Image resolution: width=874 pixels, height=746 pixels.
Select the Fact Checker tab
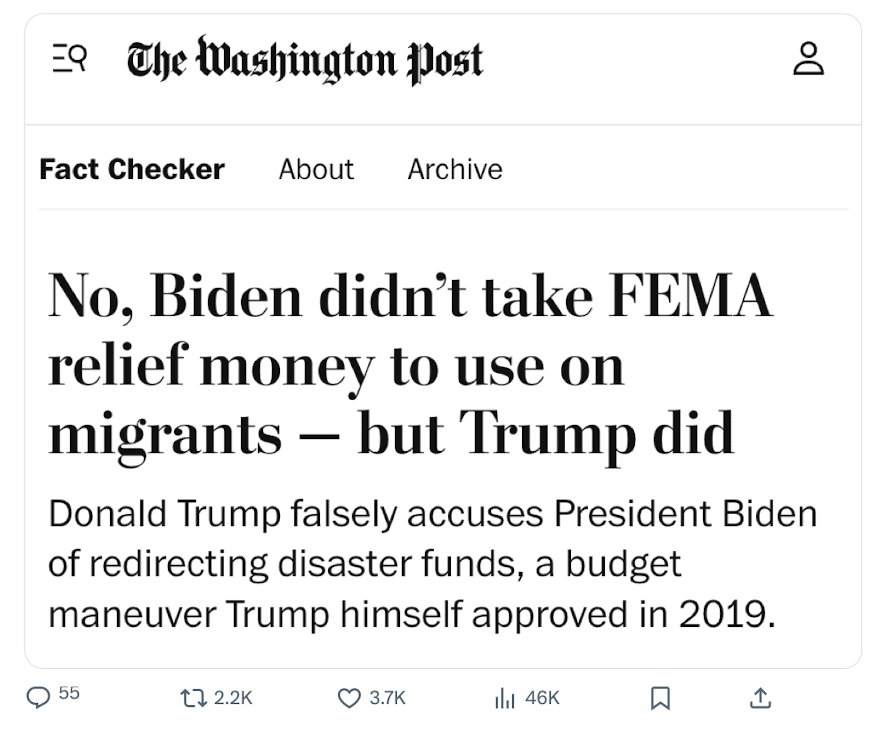[x=132, y=169]
